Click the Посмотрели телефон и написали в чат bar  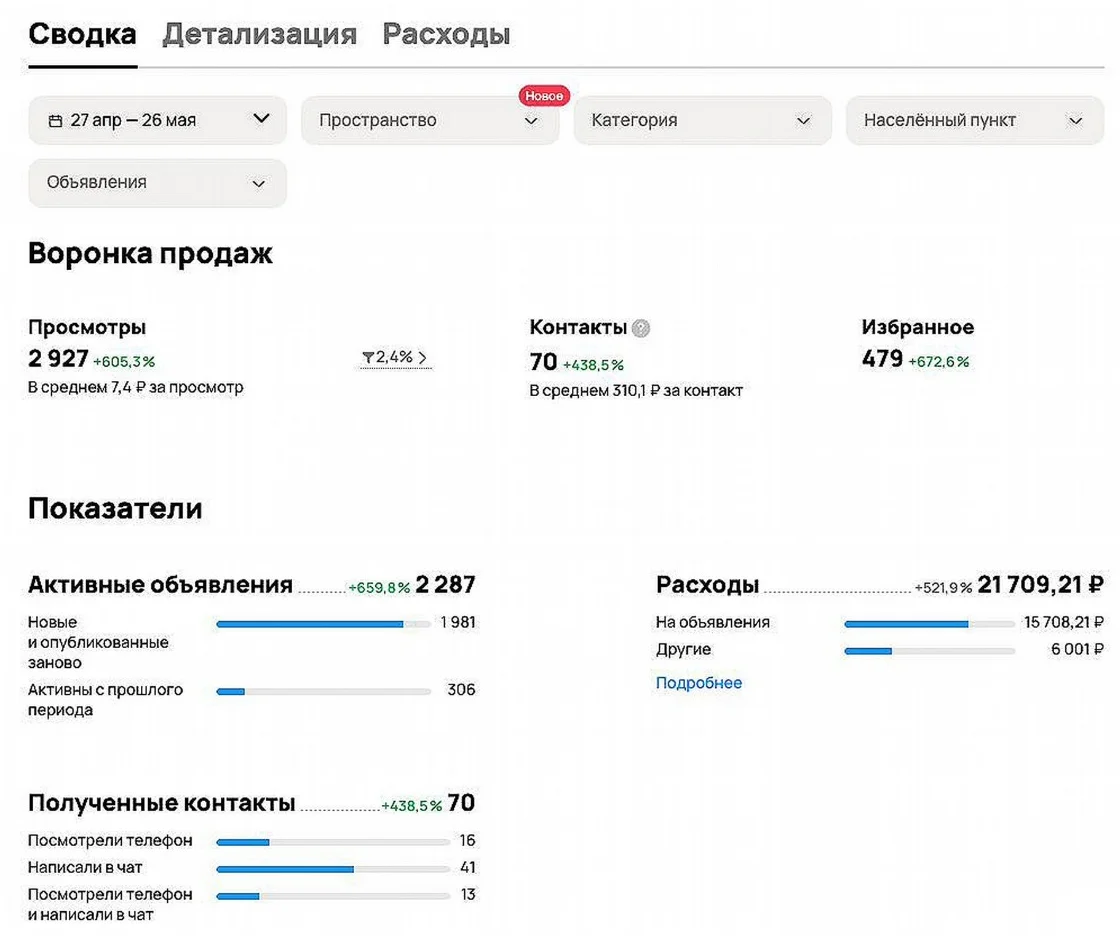[333, 896]
